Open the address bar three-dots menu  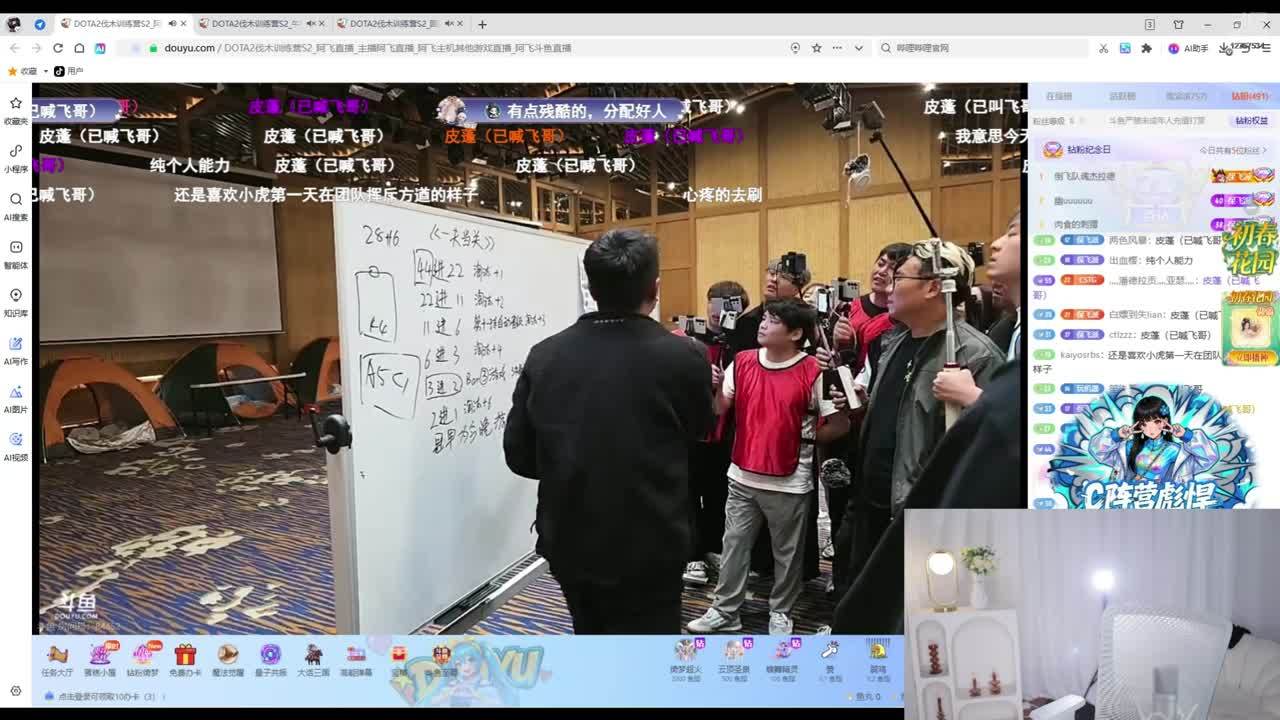click(838, 48)
